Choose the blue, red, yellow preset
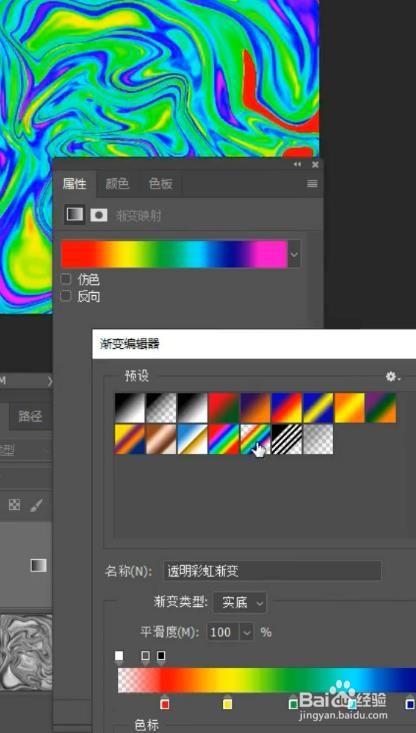The width and height of the screenshot is (416, 733). 287,408
